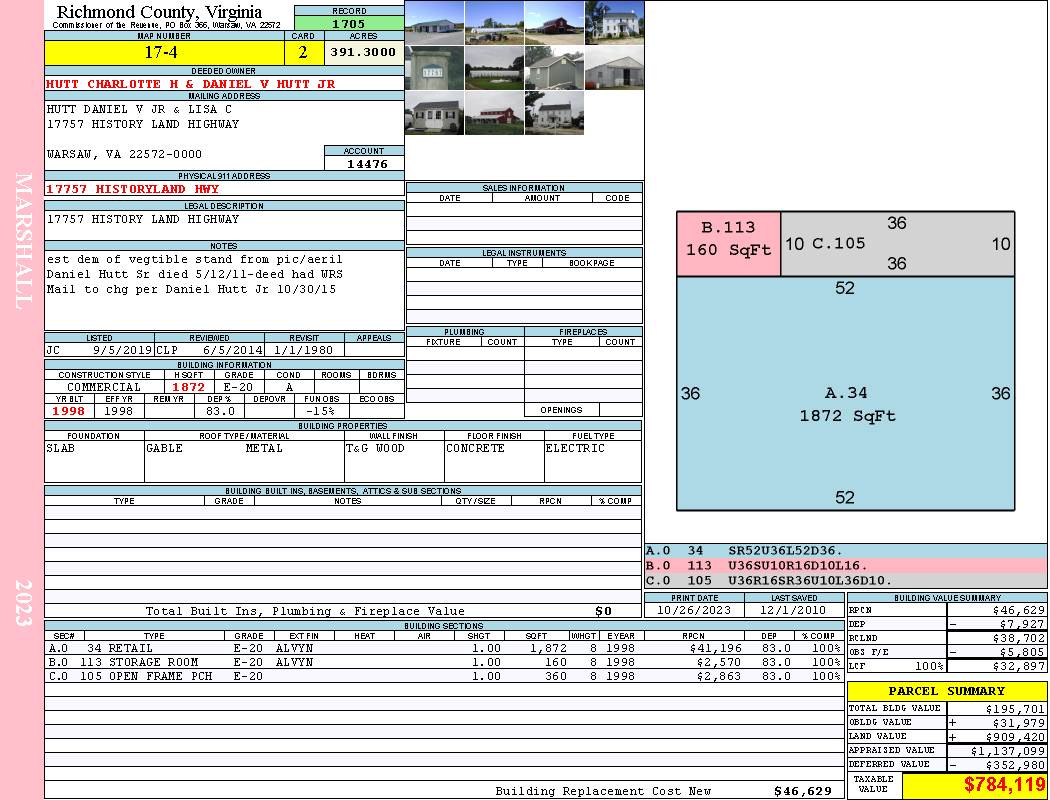Click the grade value E-20 in Building Information

(x=238, y=387)
